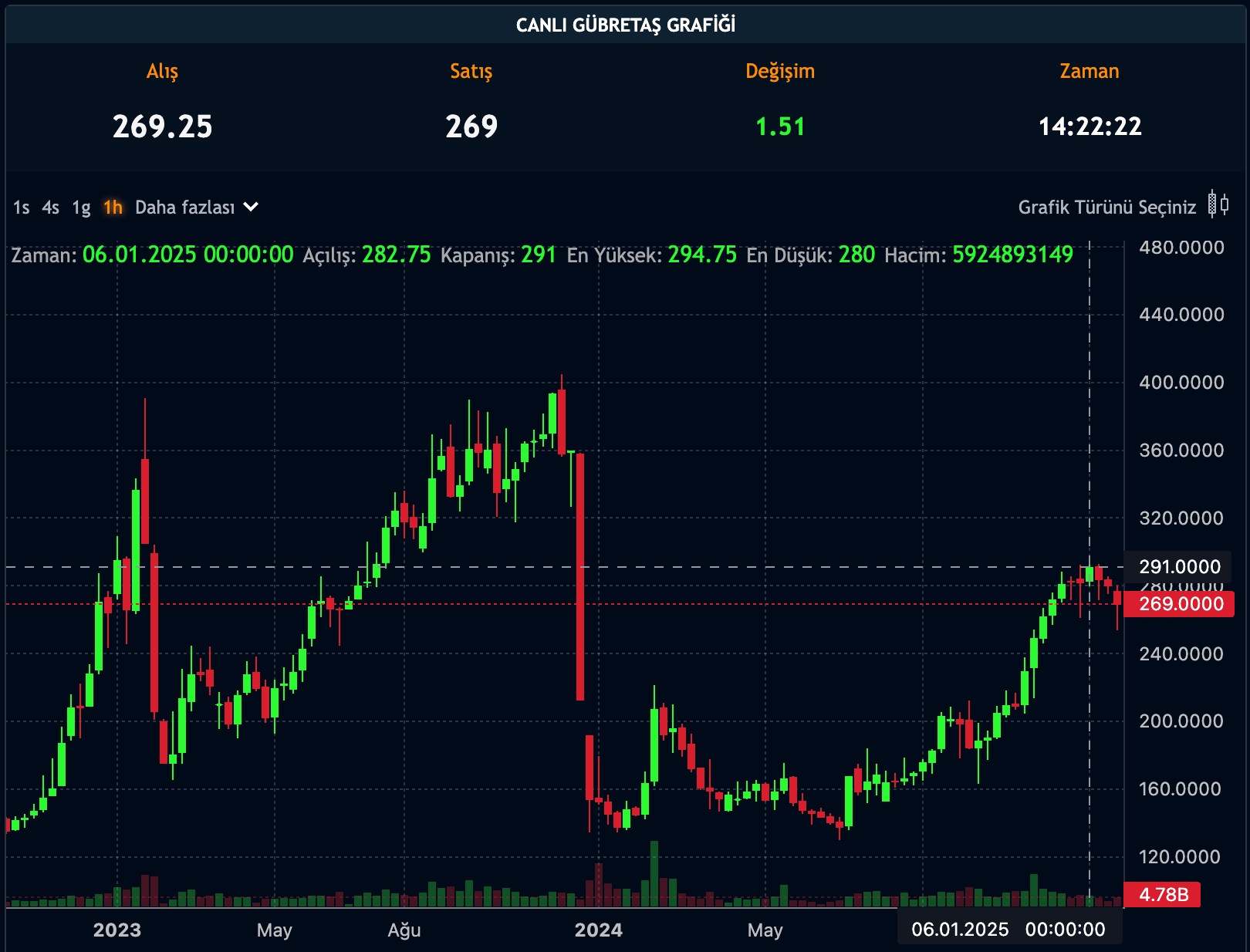
Task: Click the Alış header label
Action: click(x=163, y=71)
